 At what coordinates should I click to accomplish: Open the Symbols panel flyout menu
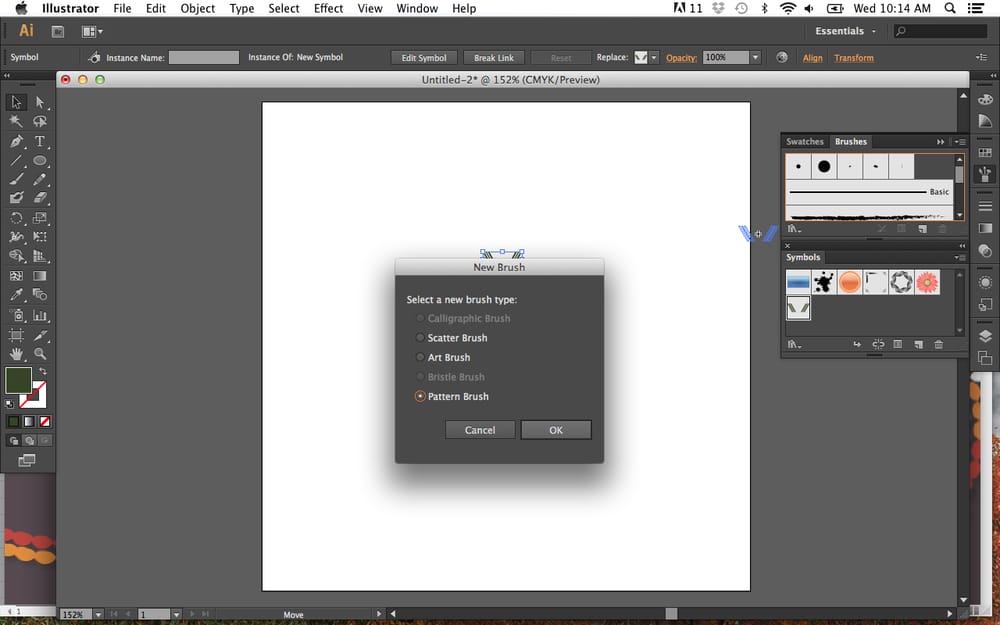[960, 258]
